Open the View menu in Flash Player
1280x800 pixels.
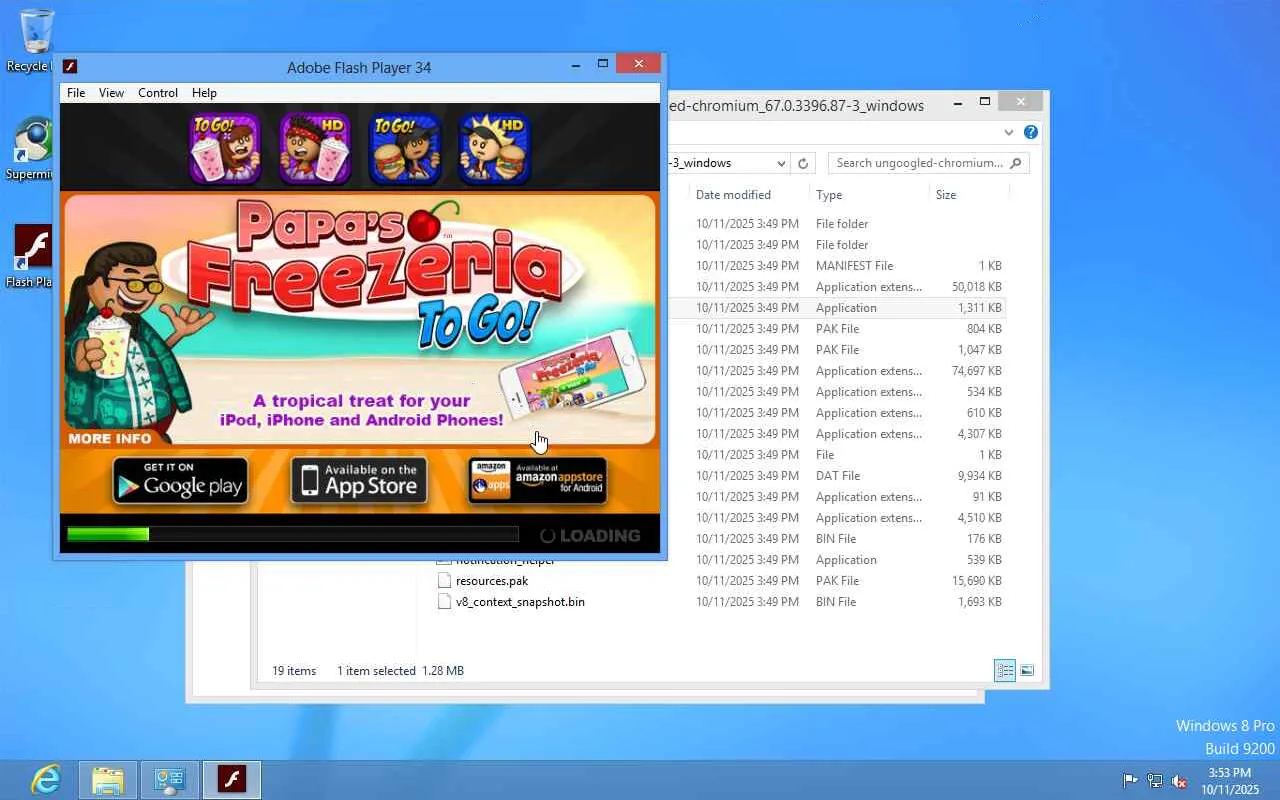click(x=112, y=93)
